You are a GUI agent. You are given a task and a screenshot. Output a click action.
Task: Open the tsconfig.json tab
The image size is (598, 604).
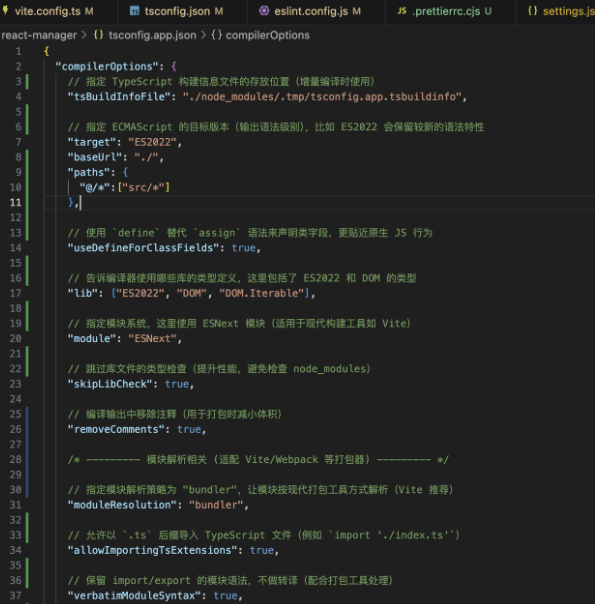183,11
